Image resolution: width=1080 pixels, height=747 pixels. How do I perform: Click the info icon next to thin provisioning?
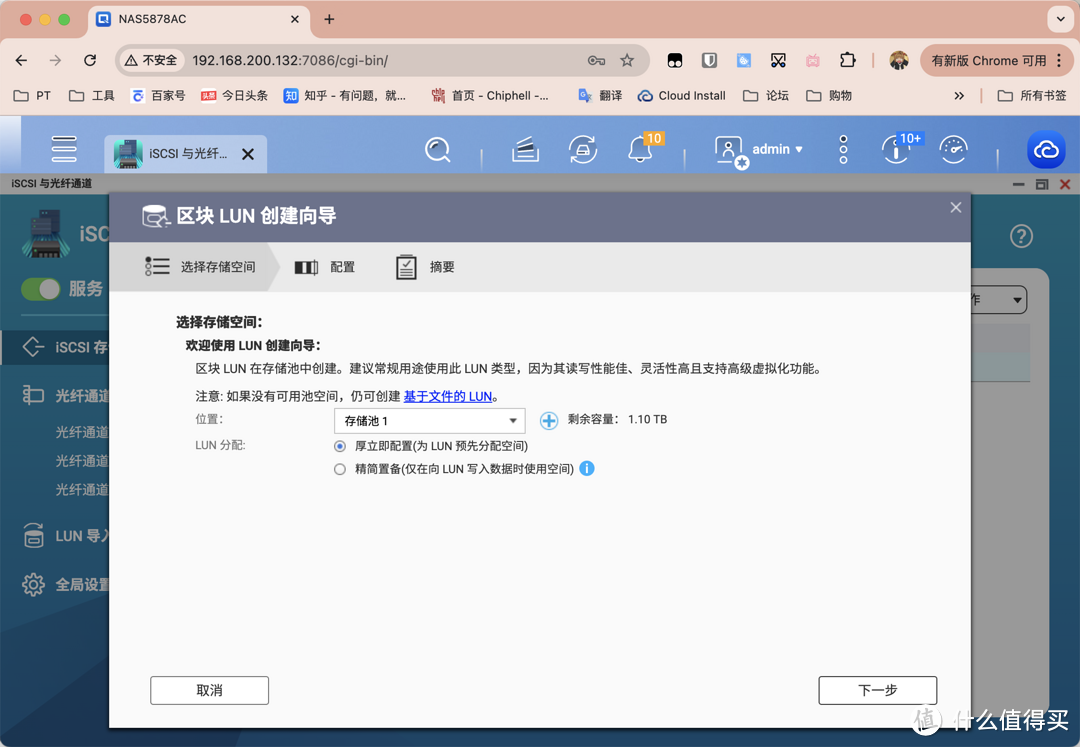pos(587,468)
